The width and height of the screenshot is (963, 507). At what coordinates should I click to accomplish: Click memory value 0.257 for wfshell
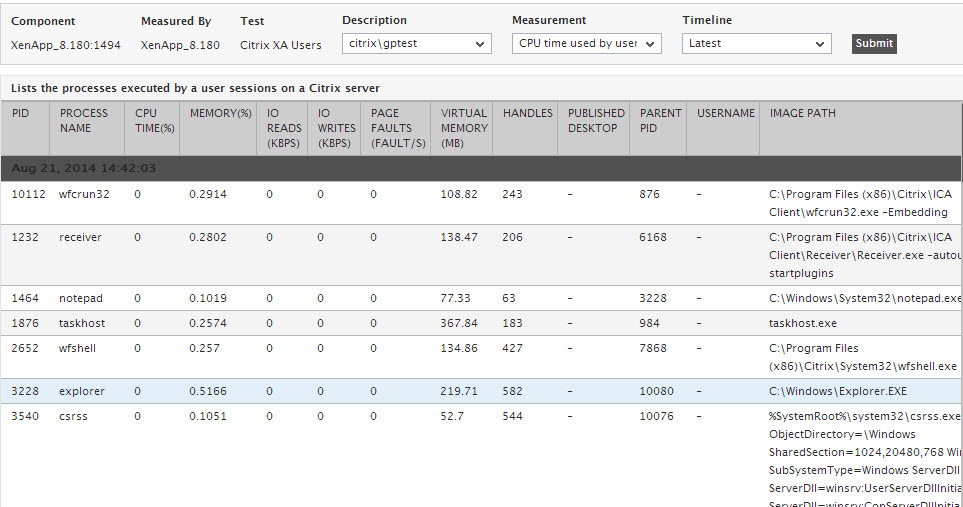(204, 348)
